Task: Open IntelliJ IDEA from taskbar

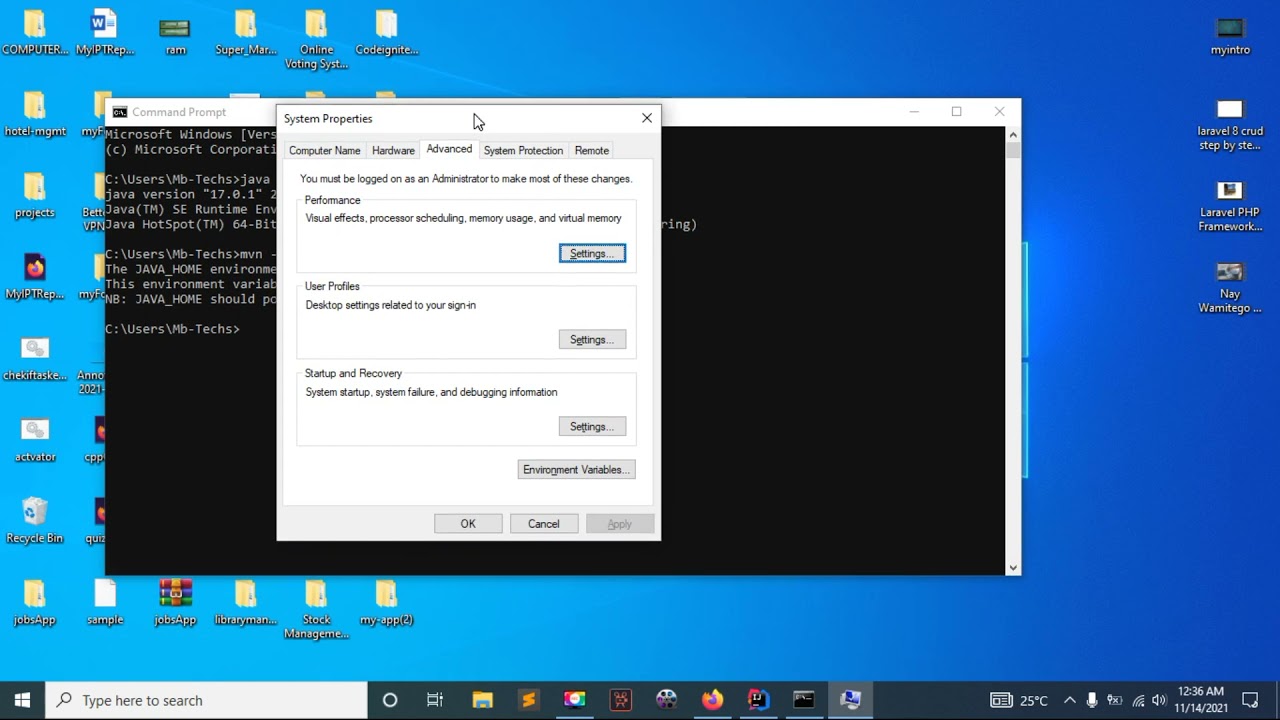Action: point(758,700)
